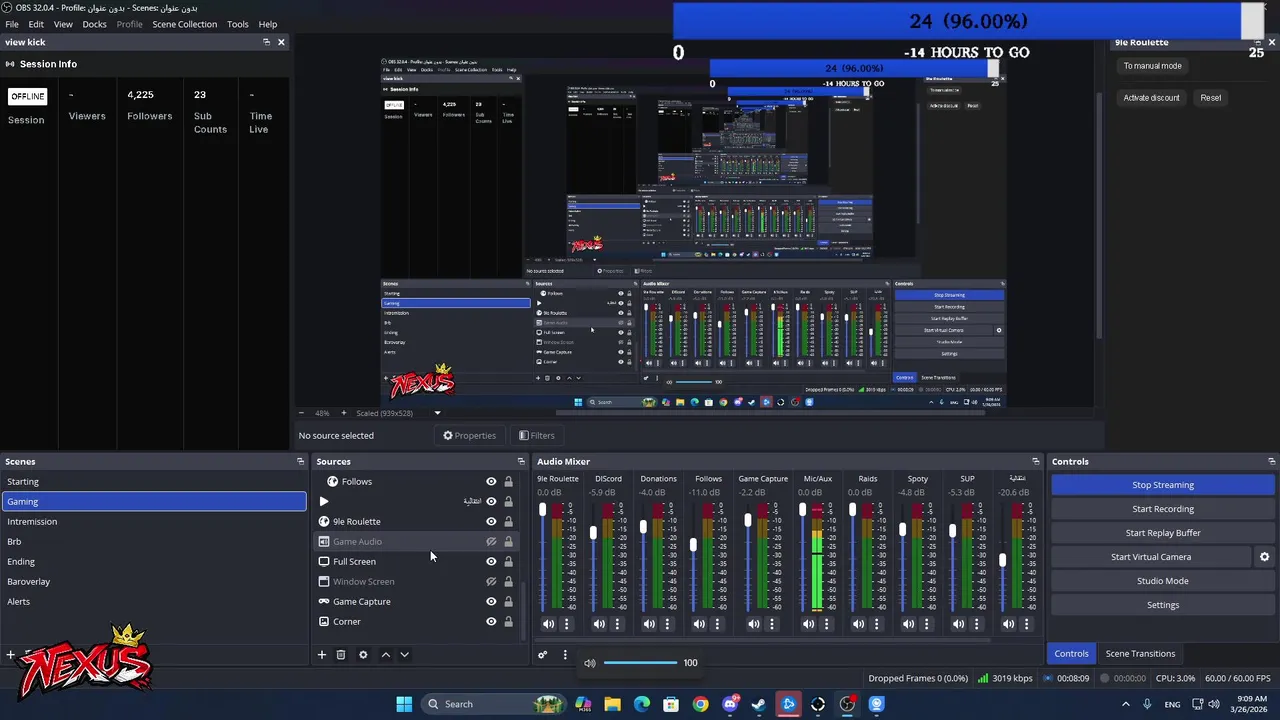
Task: Collapse the group arrow in Sources list
Action: click(324, 502)
